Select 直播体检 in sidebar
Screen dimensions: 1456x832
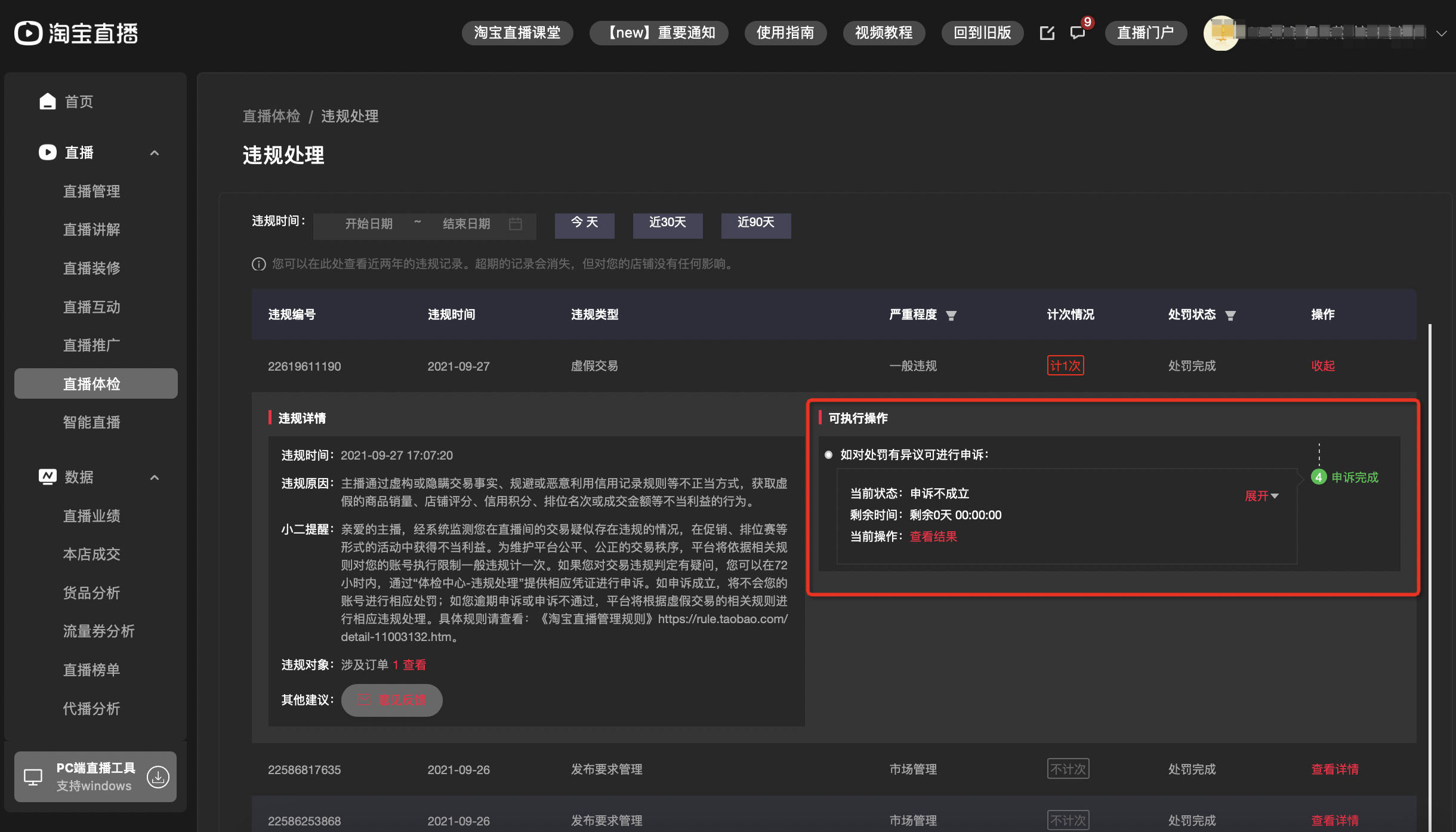click(x=96, y=383)
